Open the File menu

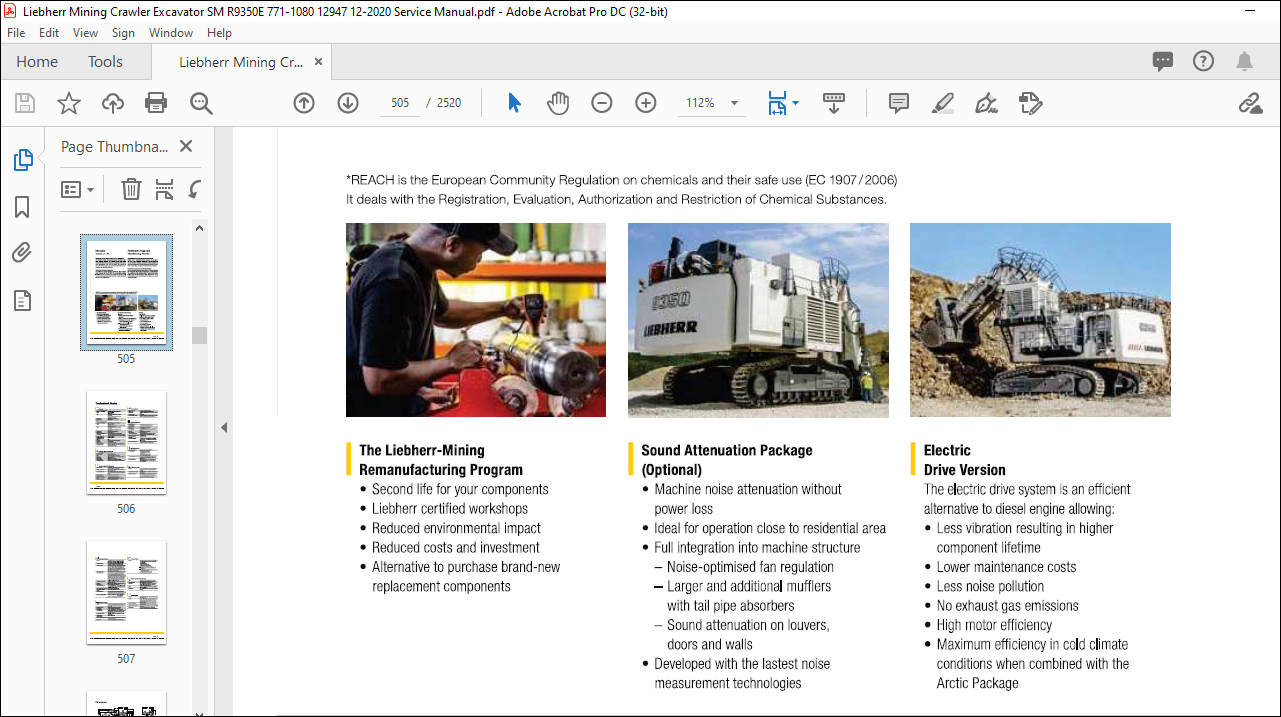(16, 32)
